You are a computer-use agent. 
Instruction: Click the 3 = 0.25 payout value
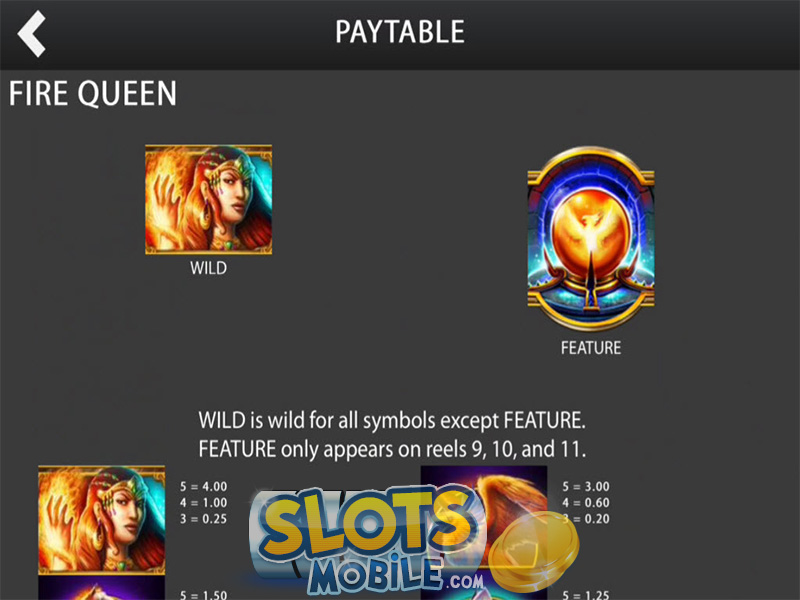coord(203,519)
